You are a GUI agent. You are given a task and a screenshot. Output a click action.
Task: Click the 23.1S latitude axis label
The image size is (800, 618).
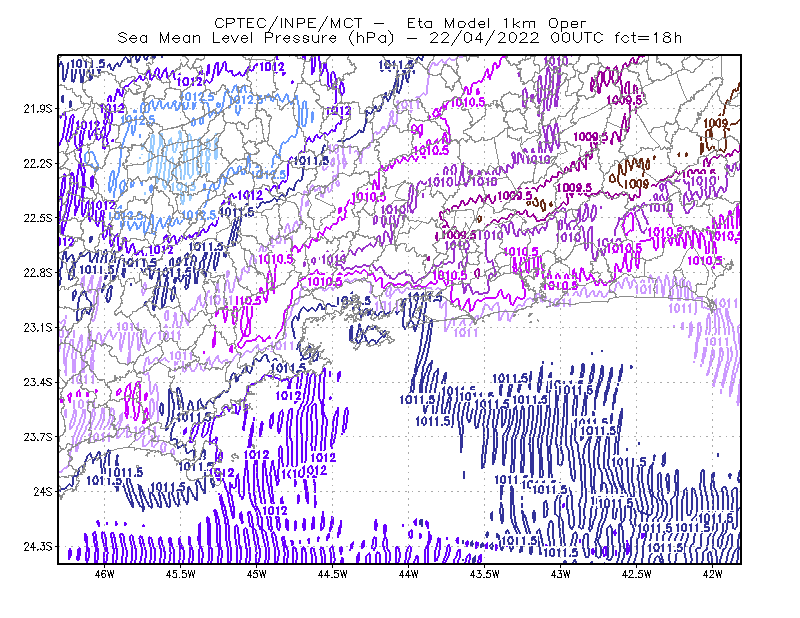(37, 327)
